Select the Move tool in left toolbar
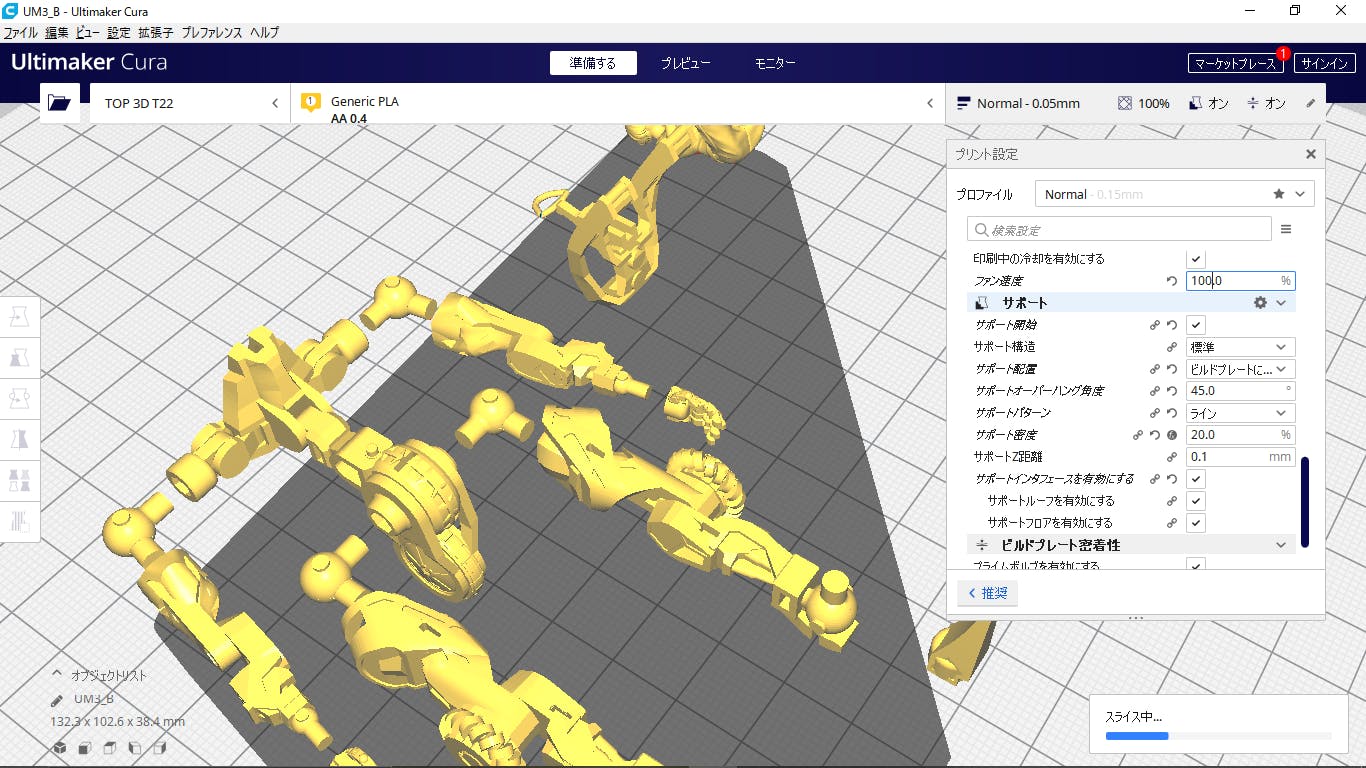 (20, 317)
